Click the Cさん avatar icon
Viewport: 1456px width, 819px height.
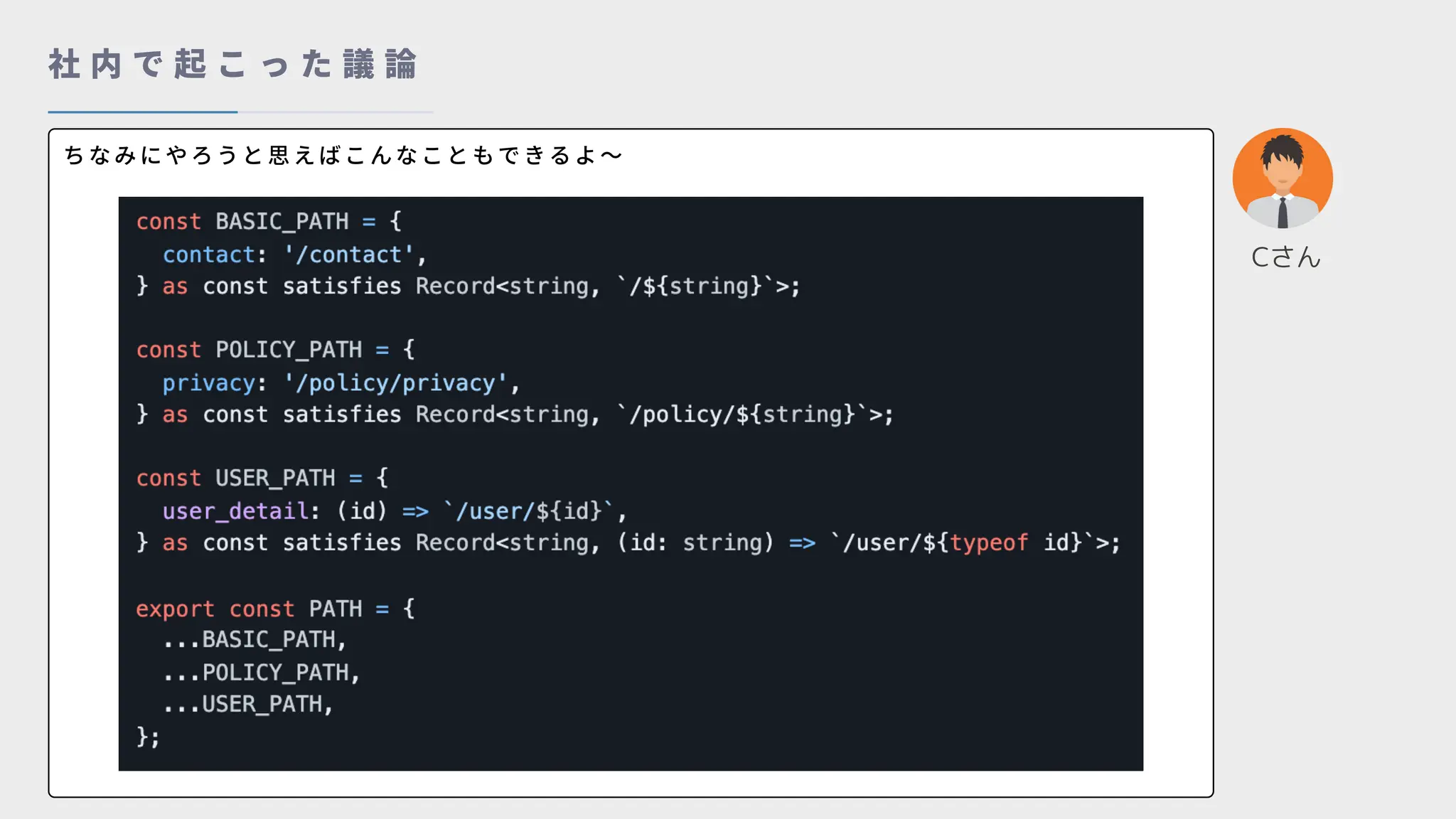pos(1283,178)
